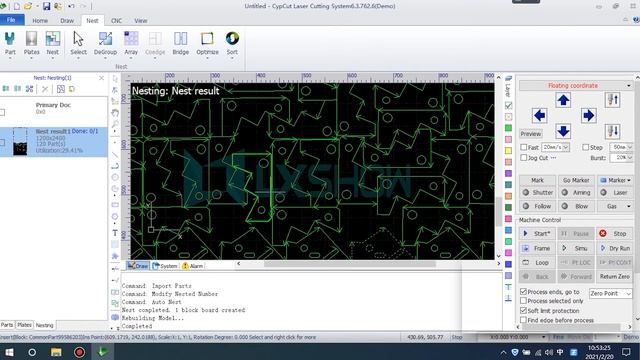Open the System tab below canvas

pos(165,266)
